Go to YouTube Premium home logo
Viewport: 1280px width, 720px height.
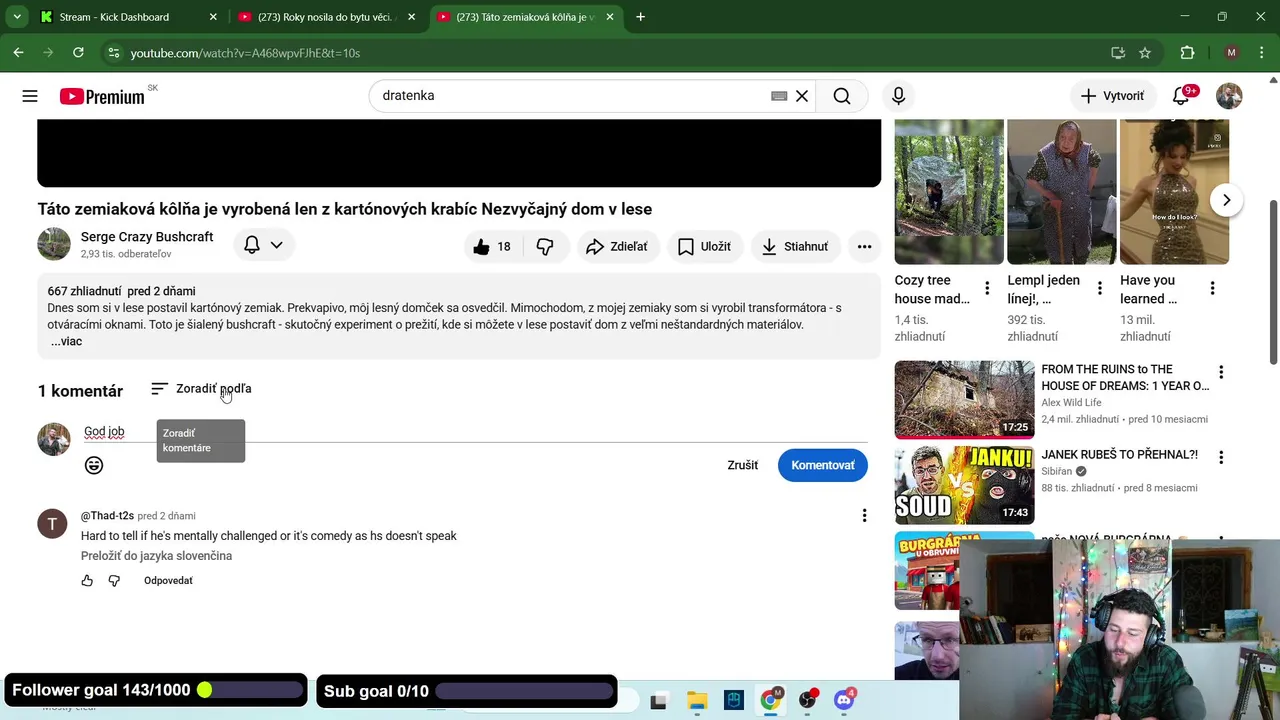pos(102,96)
